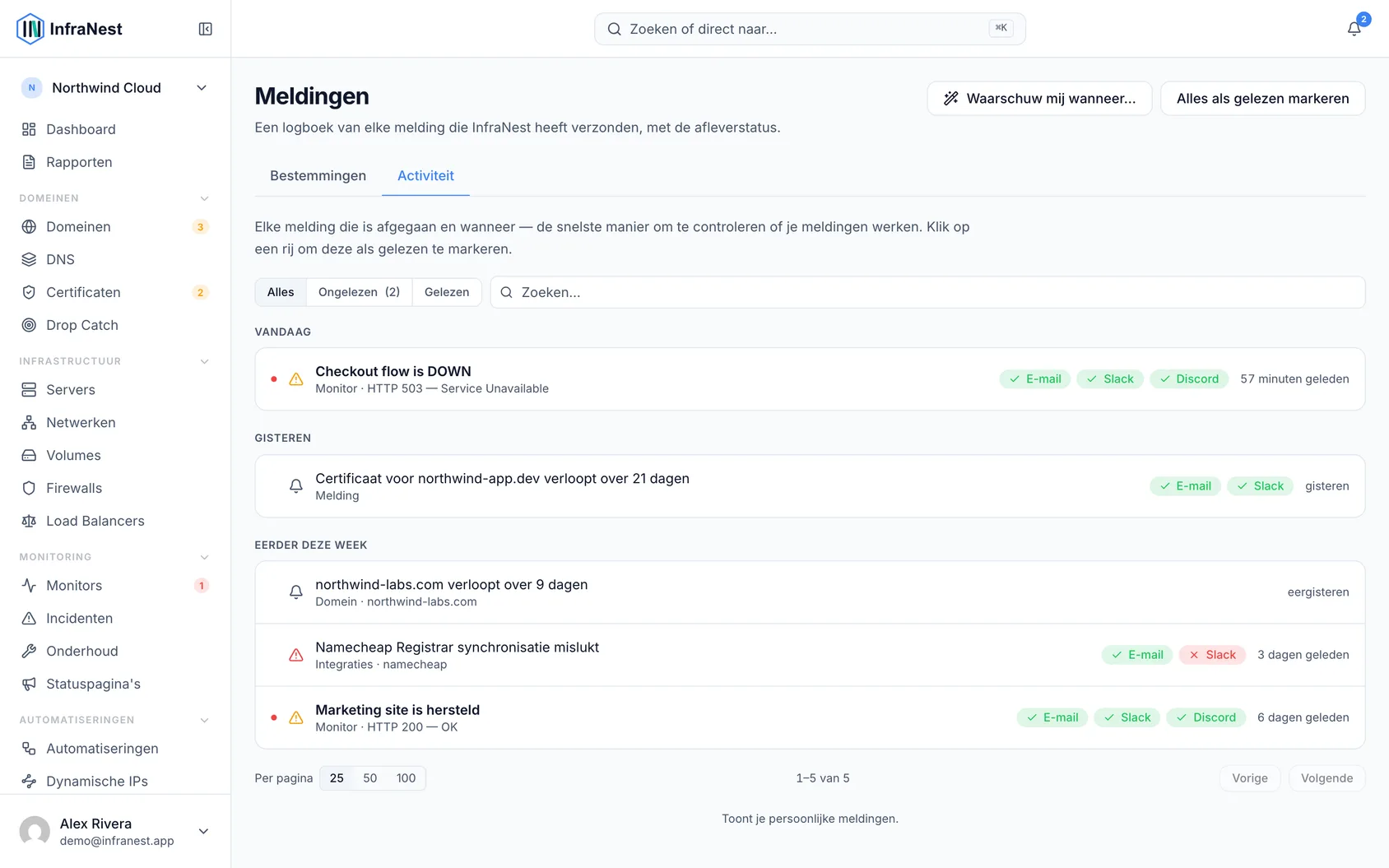Image resolution: width=1389 pixels, height=868 pixels.
Task: Collapse the Infrastructuur sidebar section
Action: pos(205,361)
